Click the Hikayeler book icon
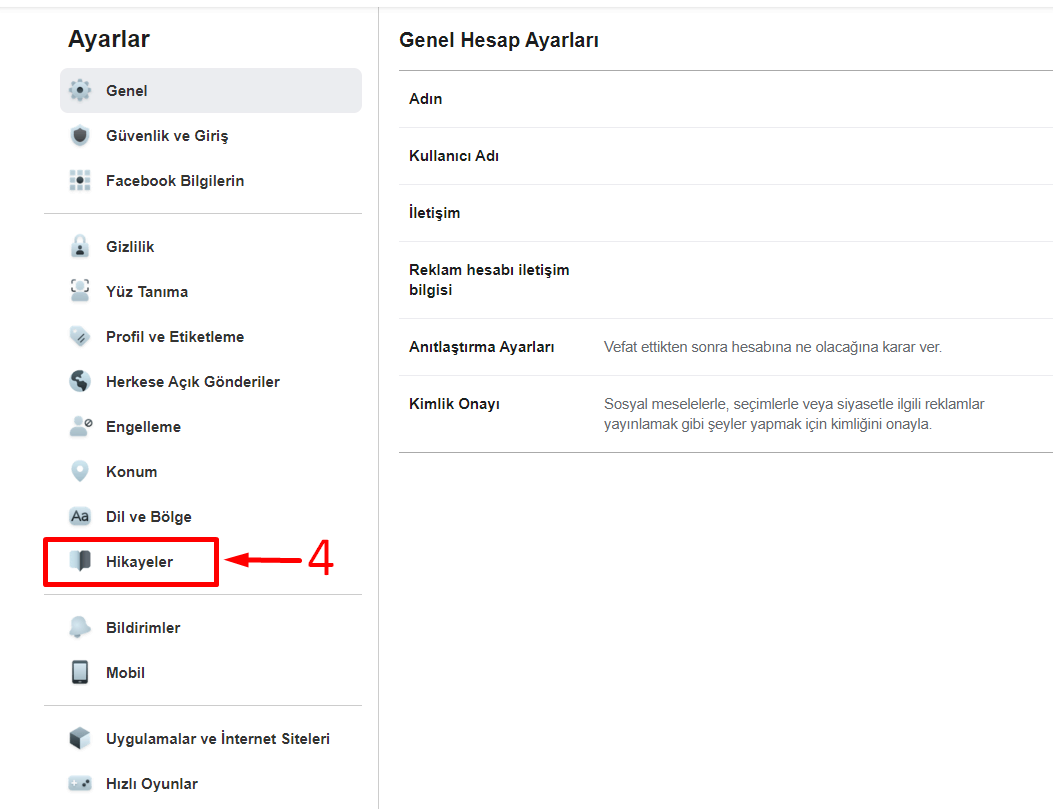The width and height of the screenshot is (1053, 809). pyautogui.click(x=80, y=562)
